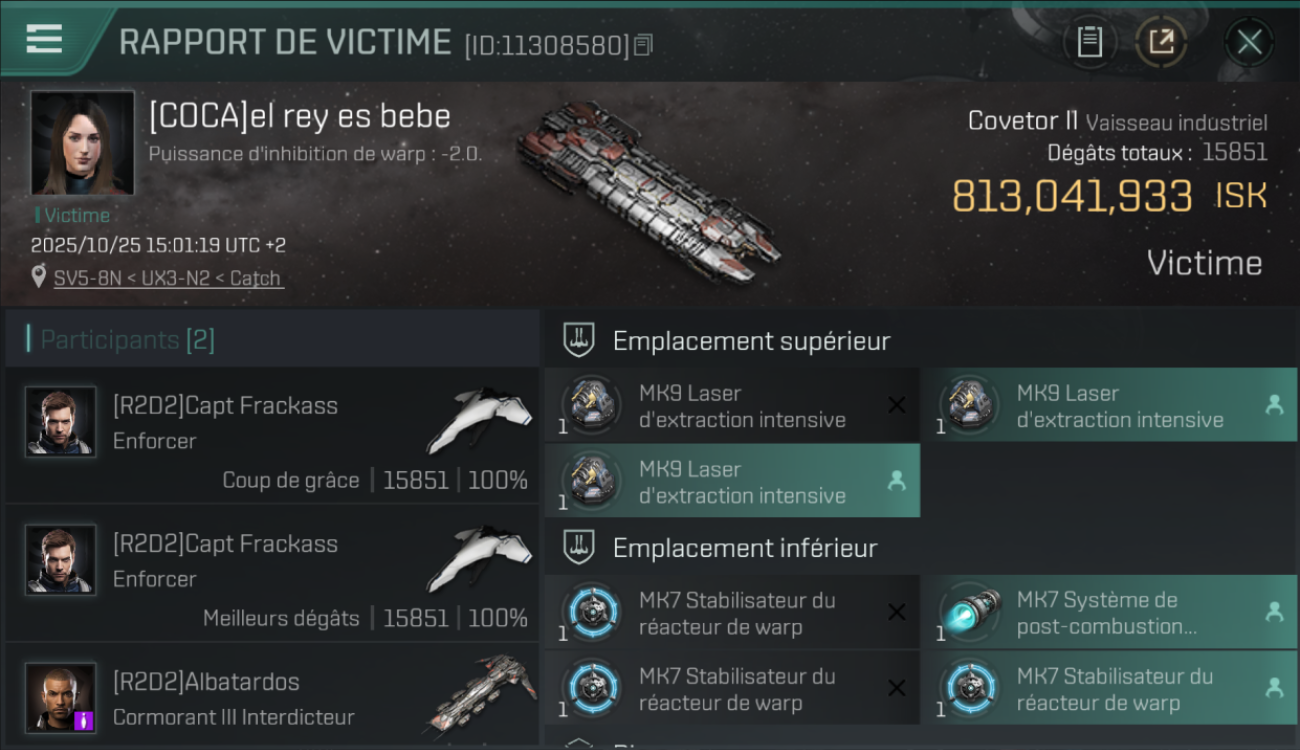Select the dropped MK7 Stabilisateur du réacteur module

point(1109,688)
